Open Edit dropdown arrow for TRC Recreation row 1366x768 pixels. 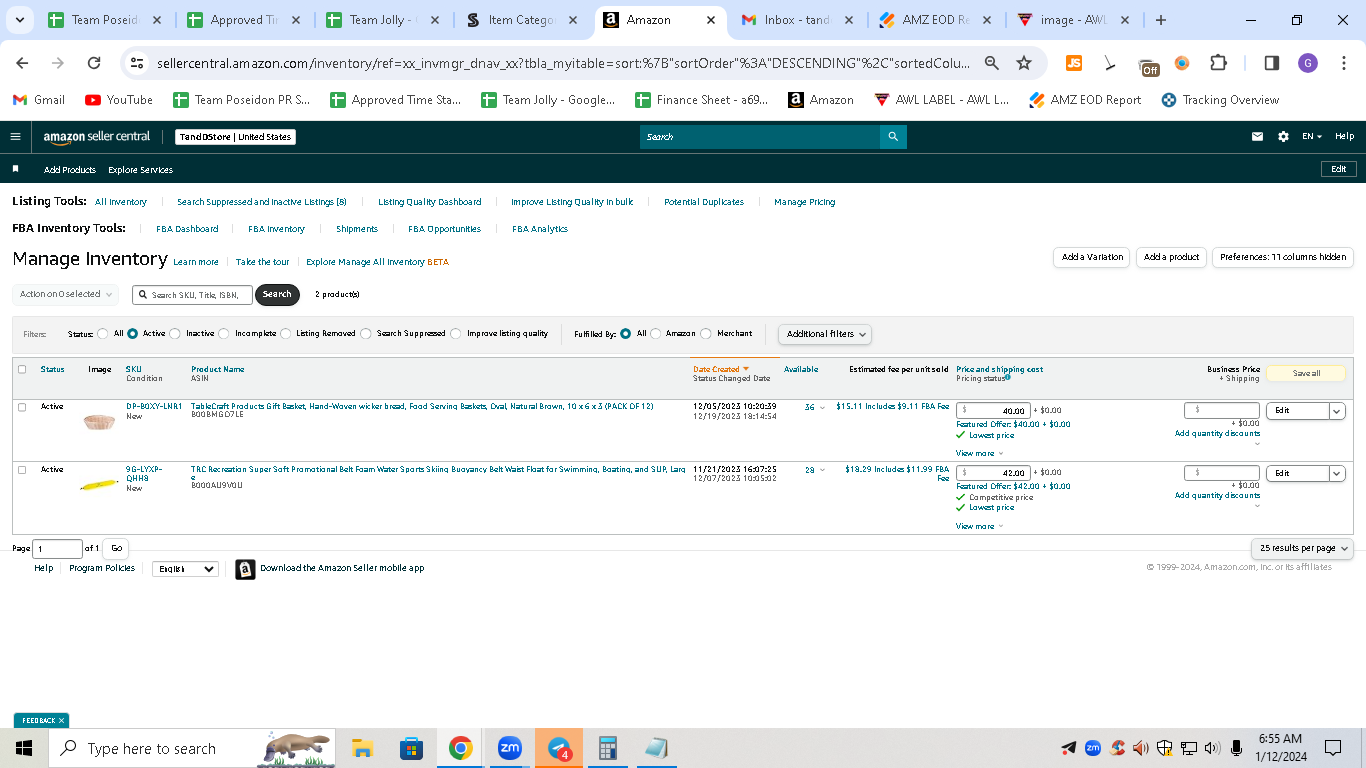pyautogui.click(x=1337, y=473)
